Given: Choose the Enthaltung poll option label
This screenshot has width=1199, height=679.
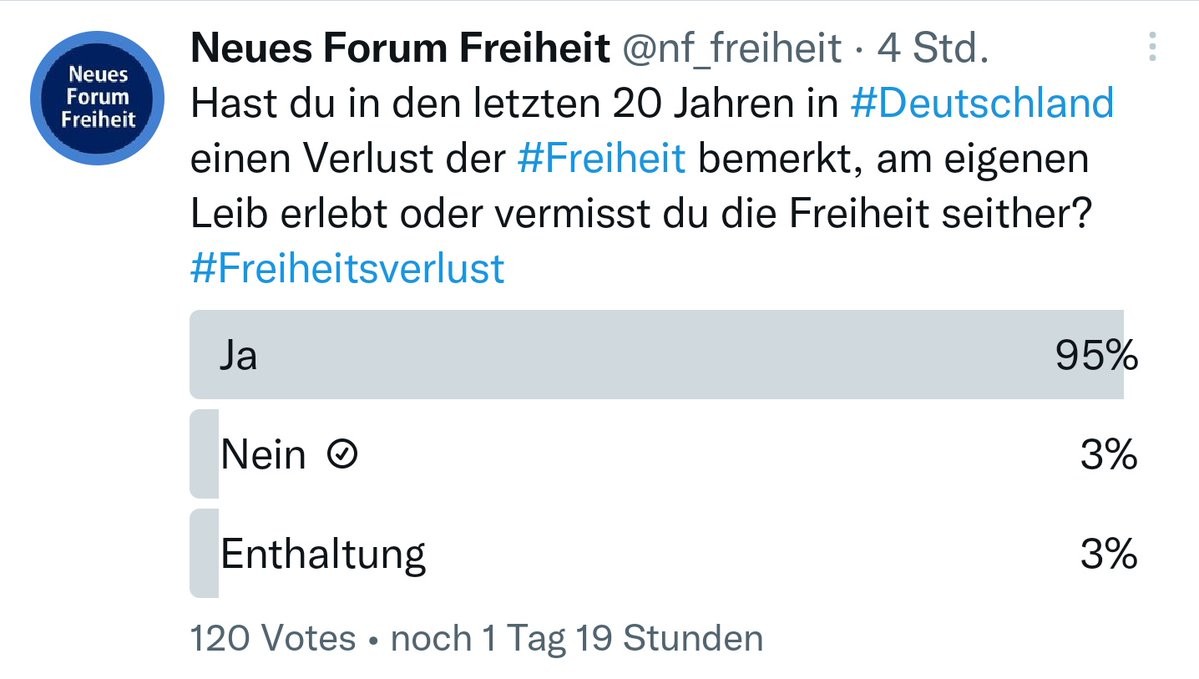Looking at the screenshot, I should [323, 553].
